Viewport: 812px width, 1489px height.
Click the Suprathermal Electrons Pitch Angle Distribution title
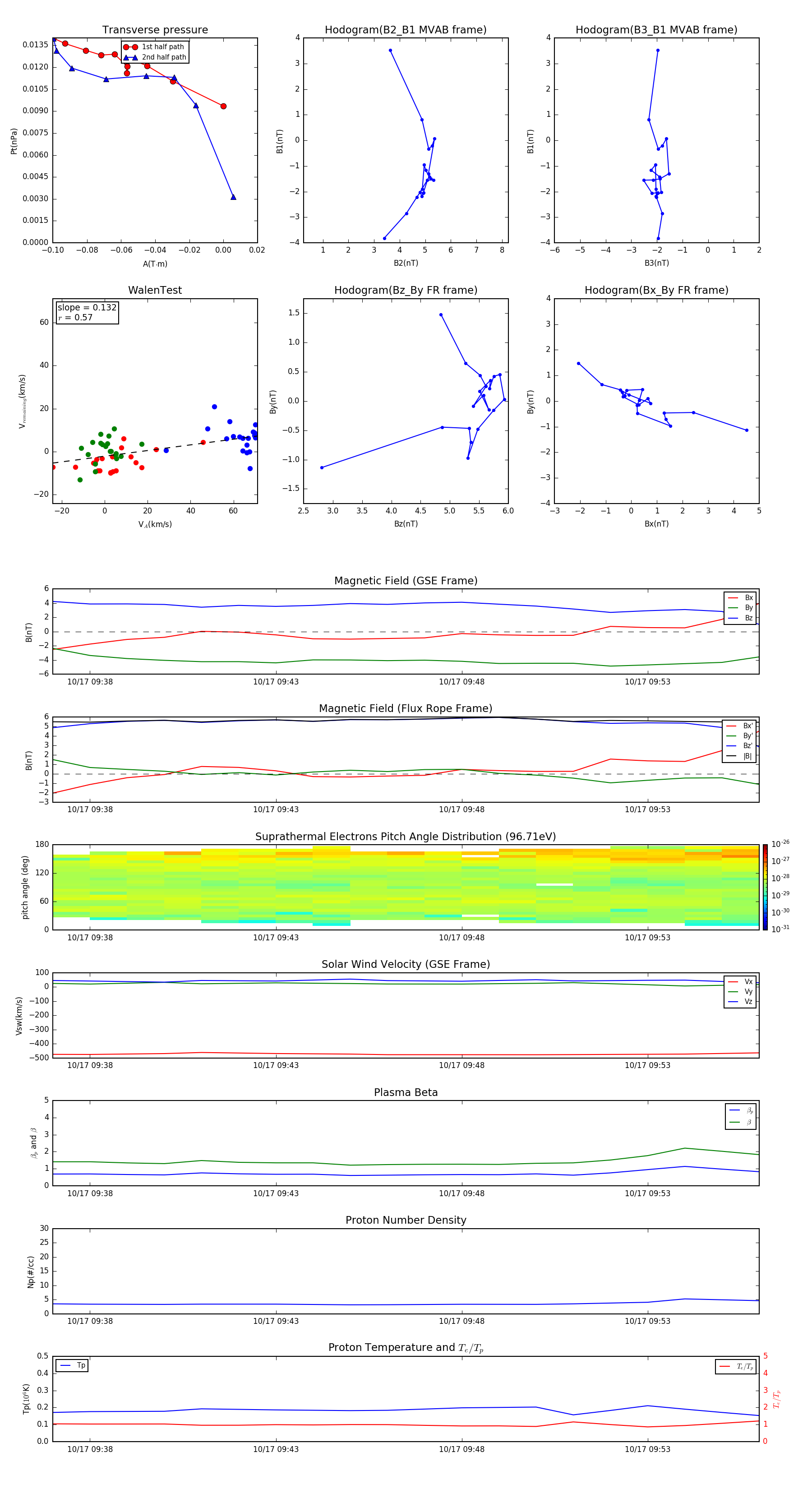[406, 837]
